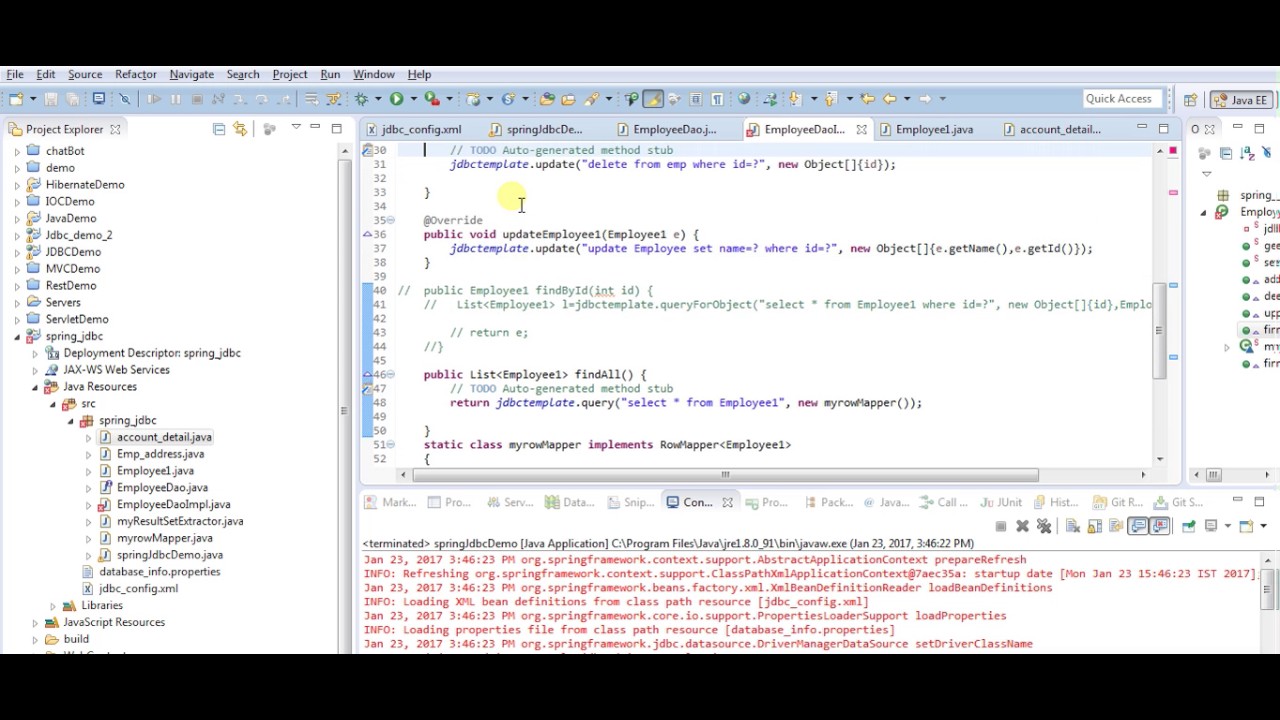Click Last Edit Location arrow icon
1280x720 pixels.
pos(867,99)
